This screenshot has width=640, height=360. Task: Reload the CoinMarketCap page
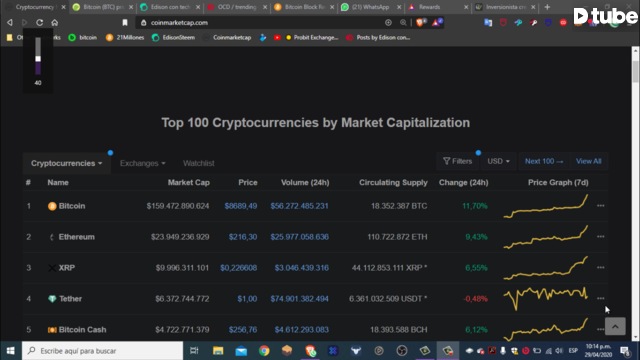click(40, 23)
